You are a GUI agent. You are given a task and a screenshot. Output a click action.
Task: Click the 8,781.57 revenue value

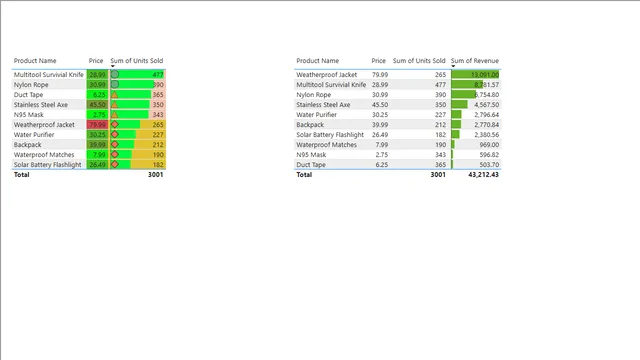click(x=487, y=84)
